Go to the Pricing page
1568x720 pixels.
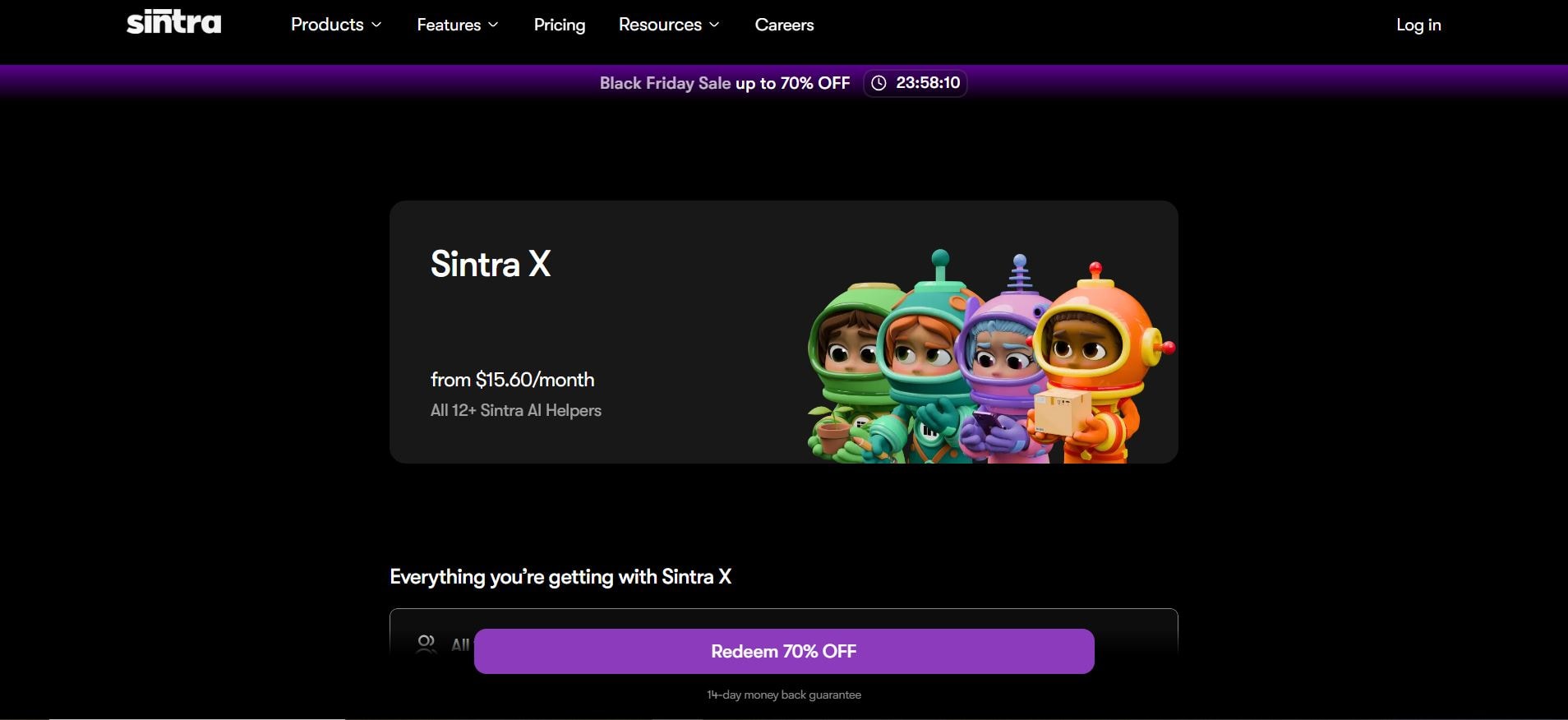560,25
